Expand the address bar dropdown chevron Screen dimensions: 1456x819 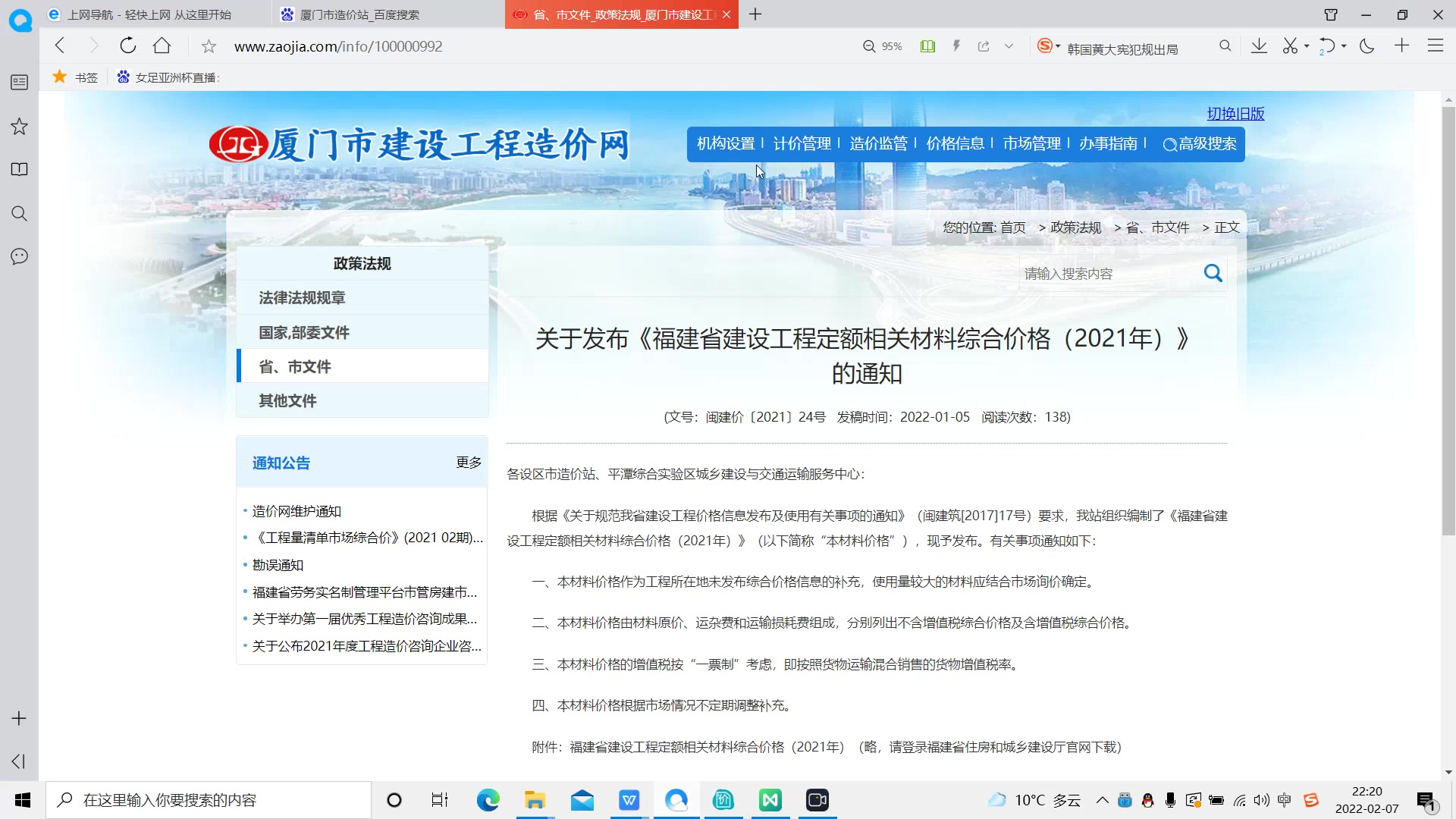point(1009,46)
